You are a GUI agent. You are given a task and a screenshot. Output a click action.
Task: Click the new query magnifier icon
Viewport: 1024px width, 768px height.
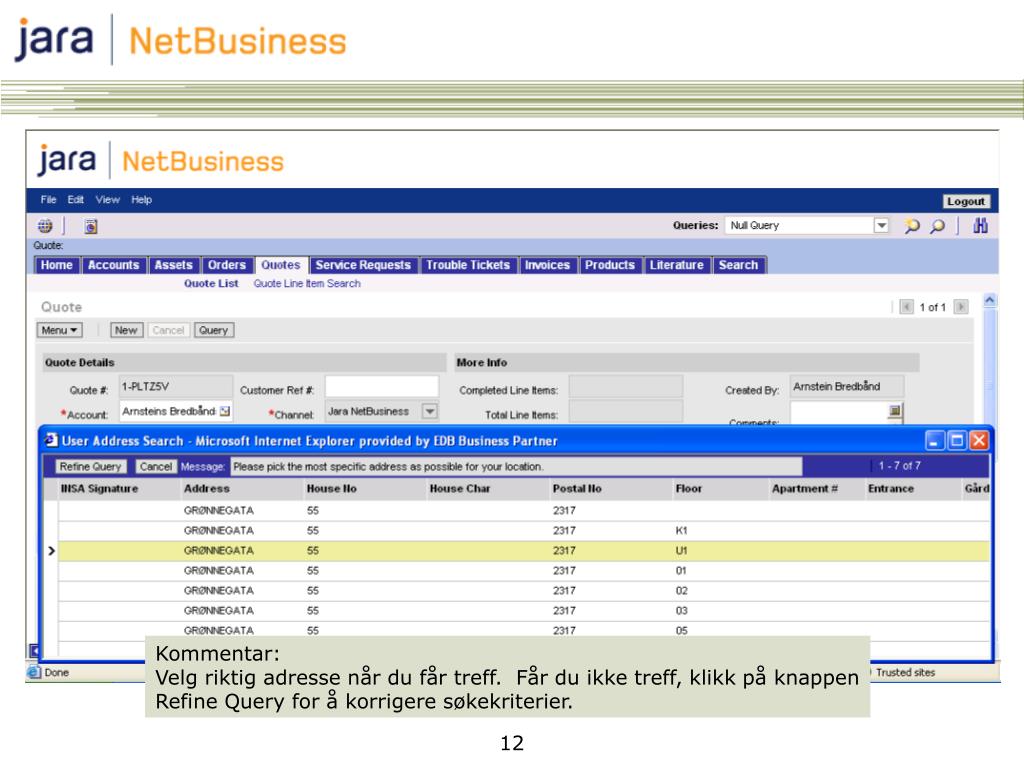912,226
